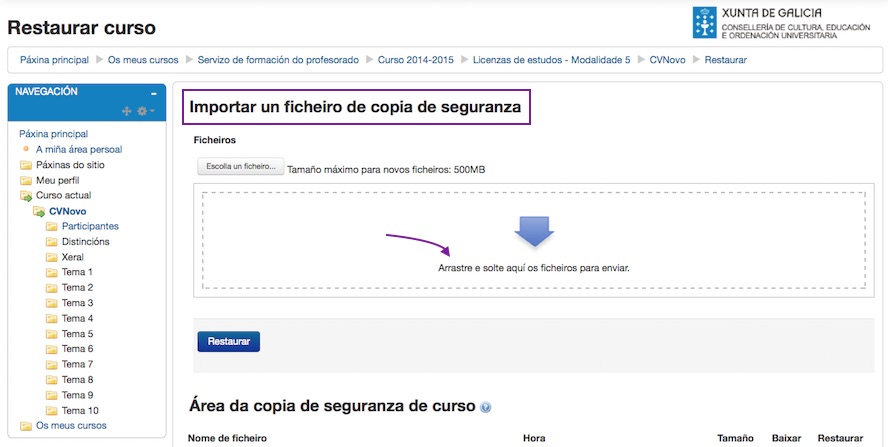Click the Tema 3 folder icon
Screen dimensions: 888x447
[52, 303]
